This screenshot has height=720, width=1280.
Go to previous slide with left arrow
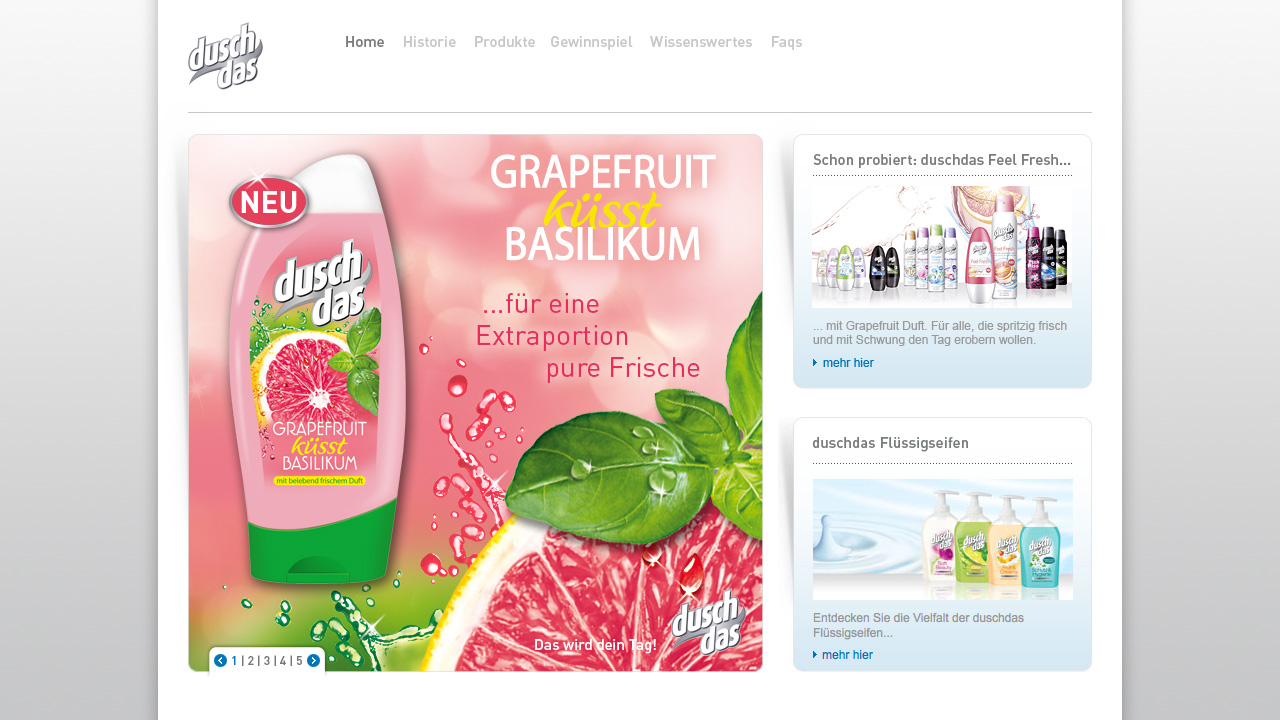220,661
